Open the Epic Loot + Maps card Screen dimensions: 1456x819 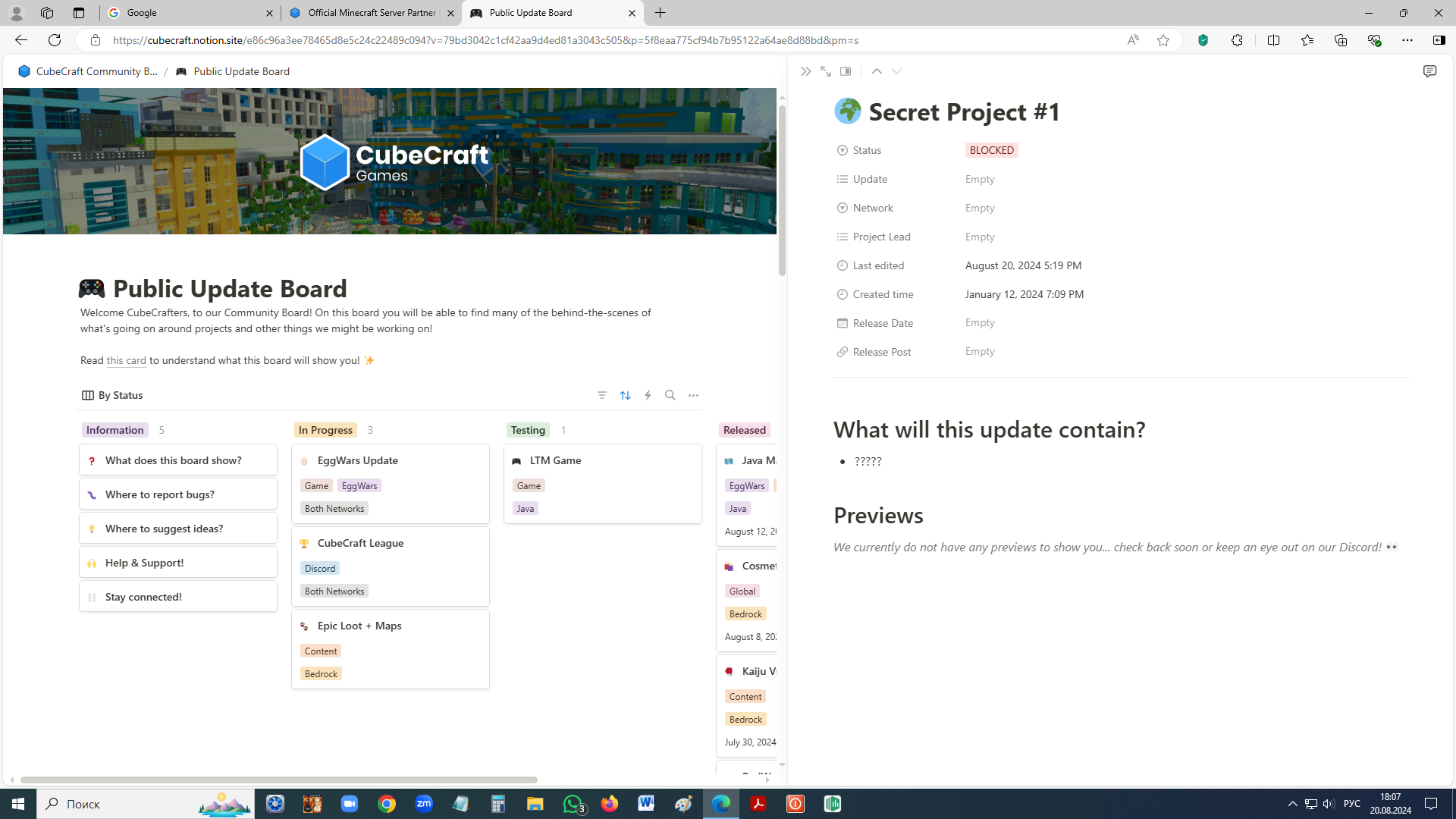391,649
